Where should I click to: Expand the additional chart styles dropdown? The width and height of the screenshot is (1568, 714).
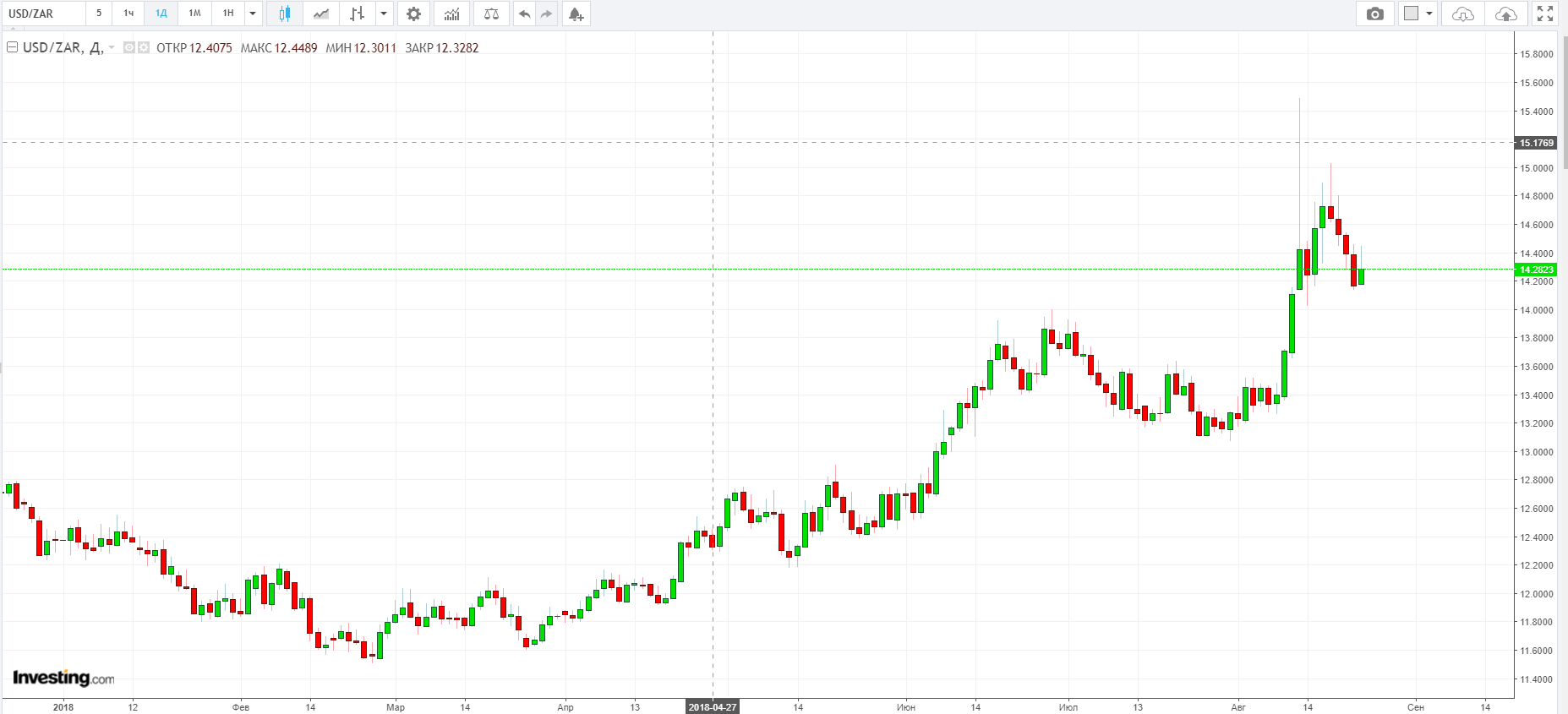384,14
